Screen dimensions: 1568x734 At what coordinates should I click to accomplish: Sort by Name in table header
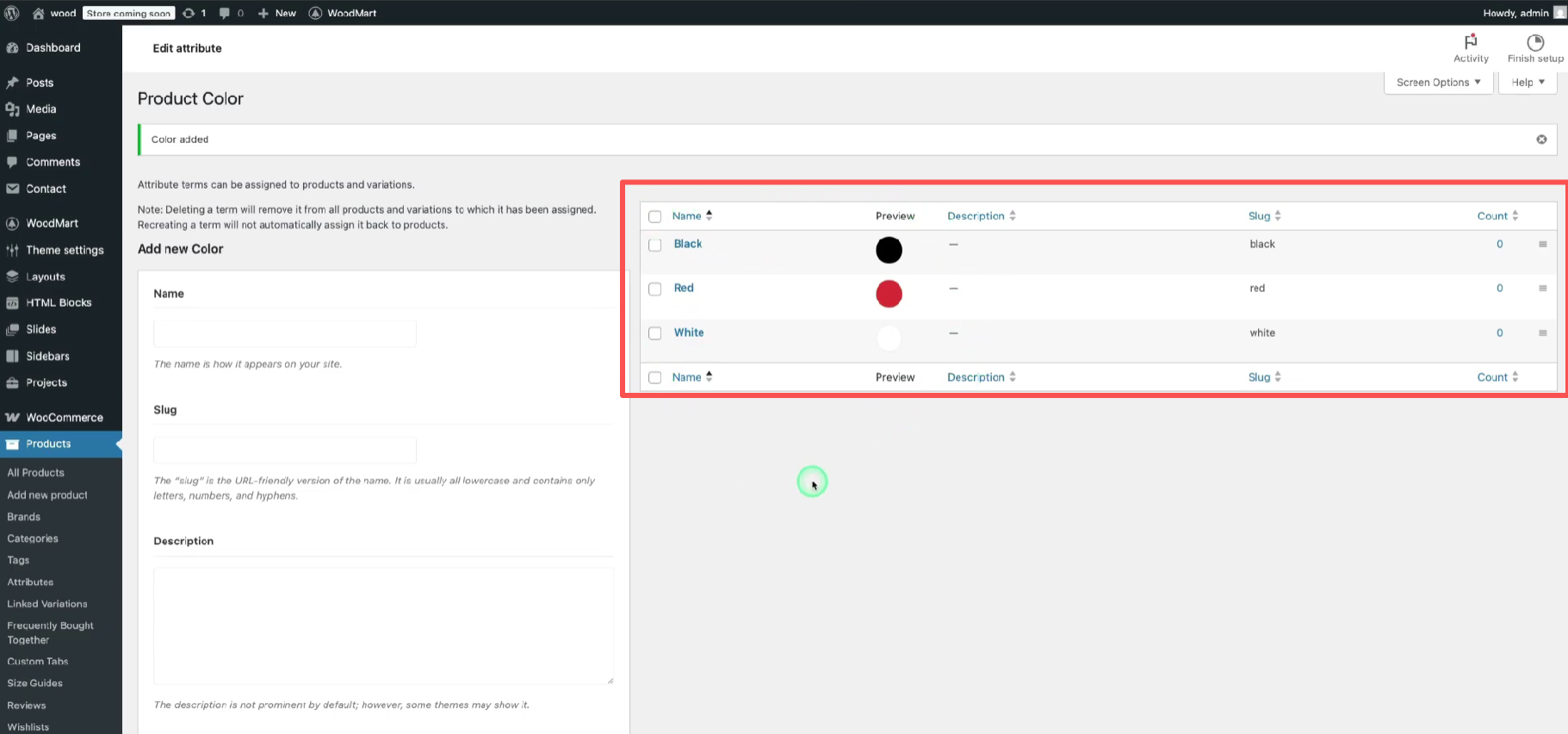[x=692, y=216]
